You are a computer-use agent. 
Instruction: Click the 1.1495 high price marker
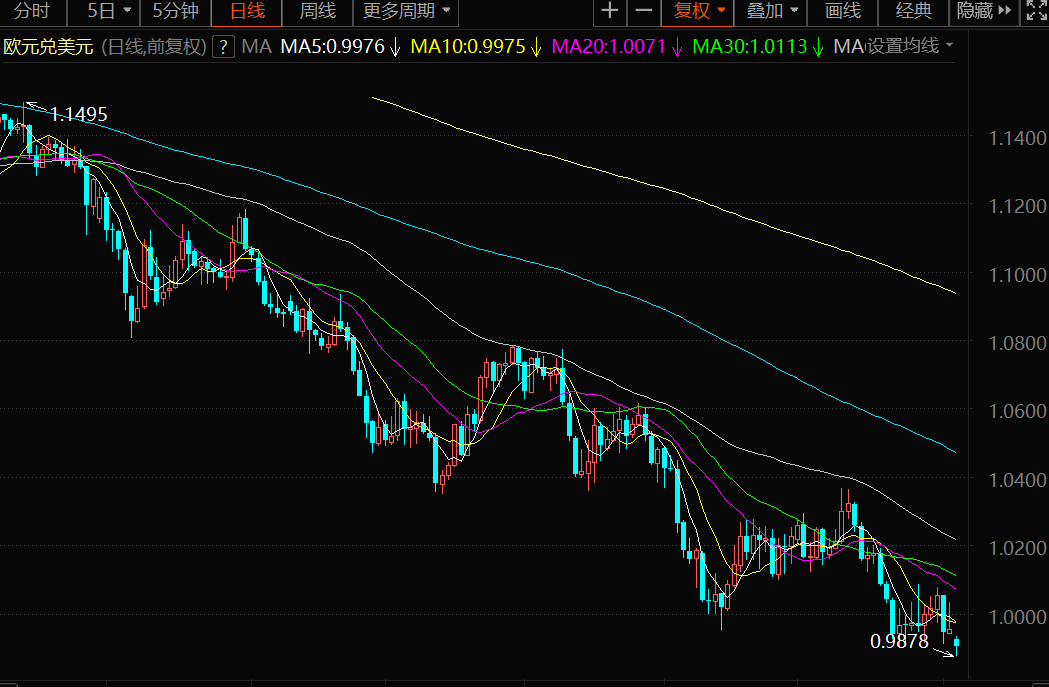click(78, 114)
